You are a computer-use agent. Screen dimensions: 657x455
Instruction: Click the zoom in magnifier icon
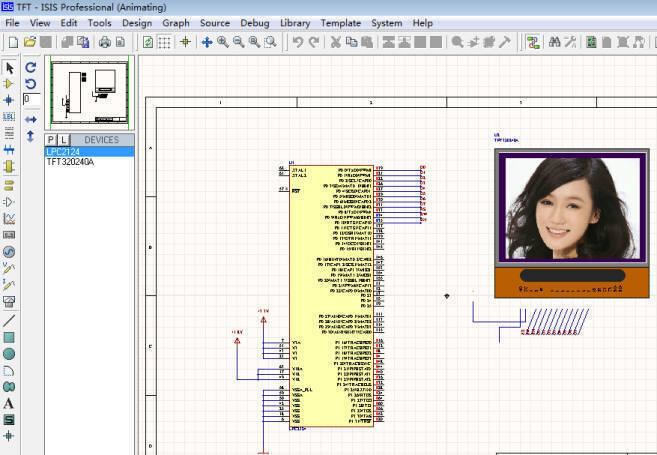coord(223,42)
